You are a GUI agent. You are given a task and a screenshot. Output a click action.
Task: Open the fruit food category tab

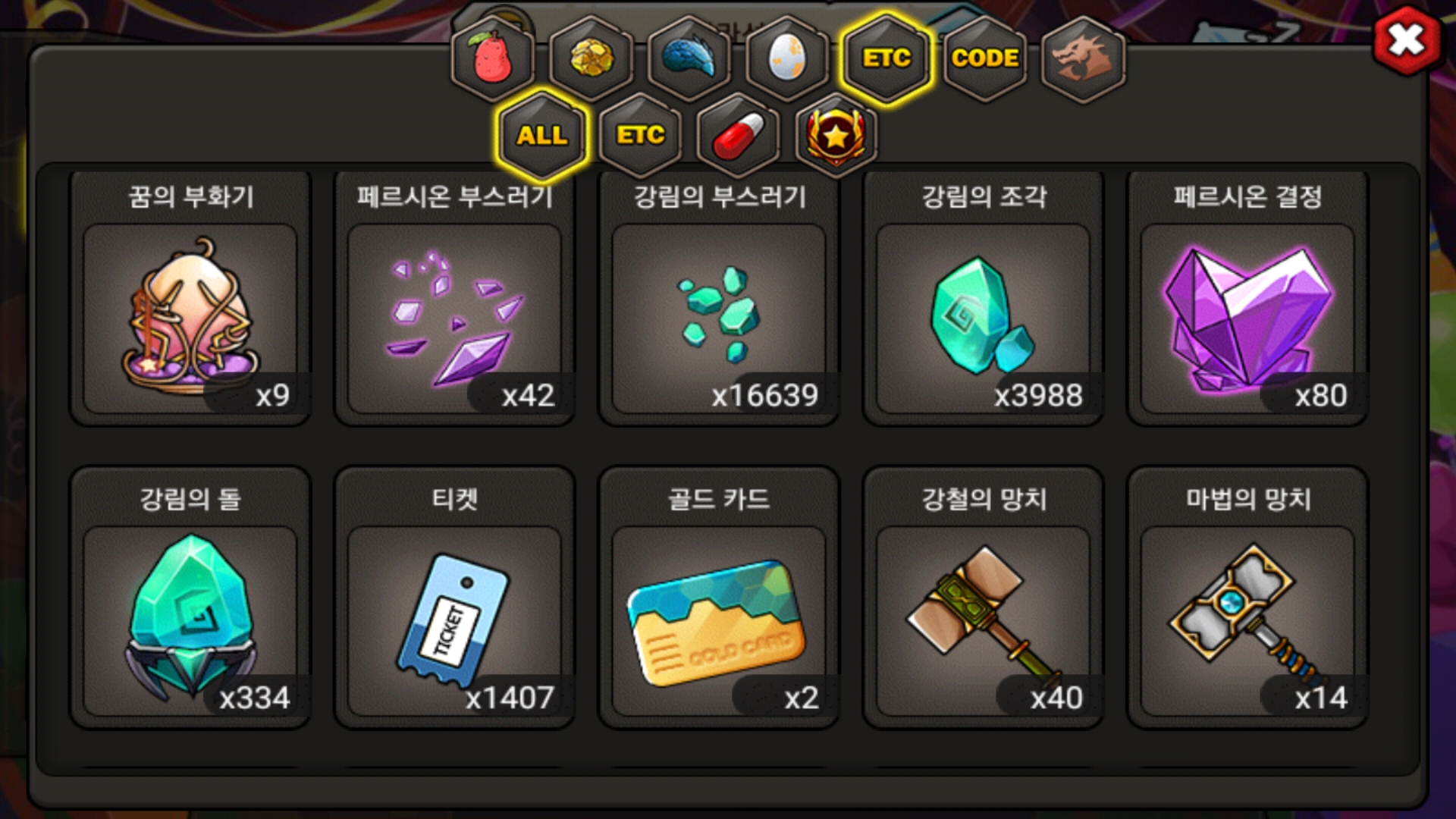pyautogui.click(x=493, y=58)
